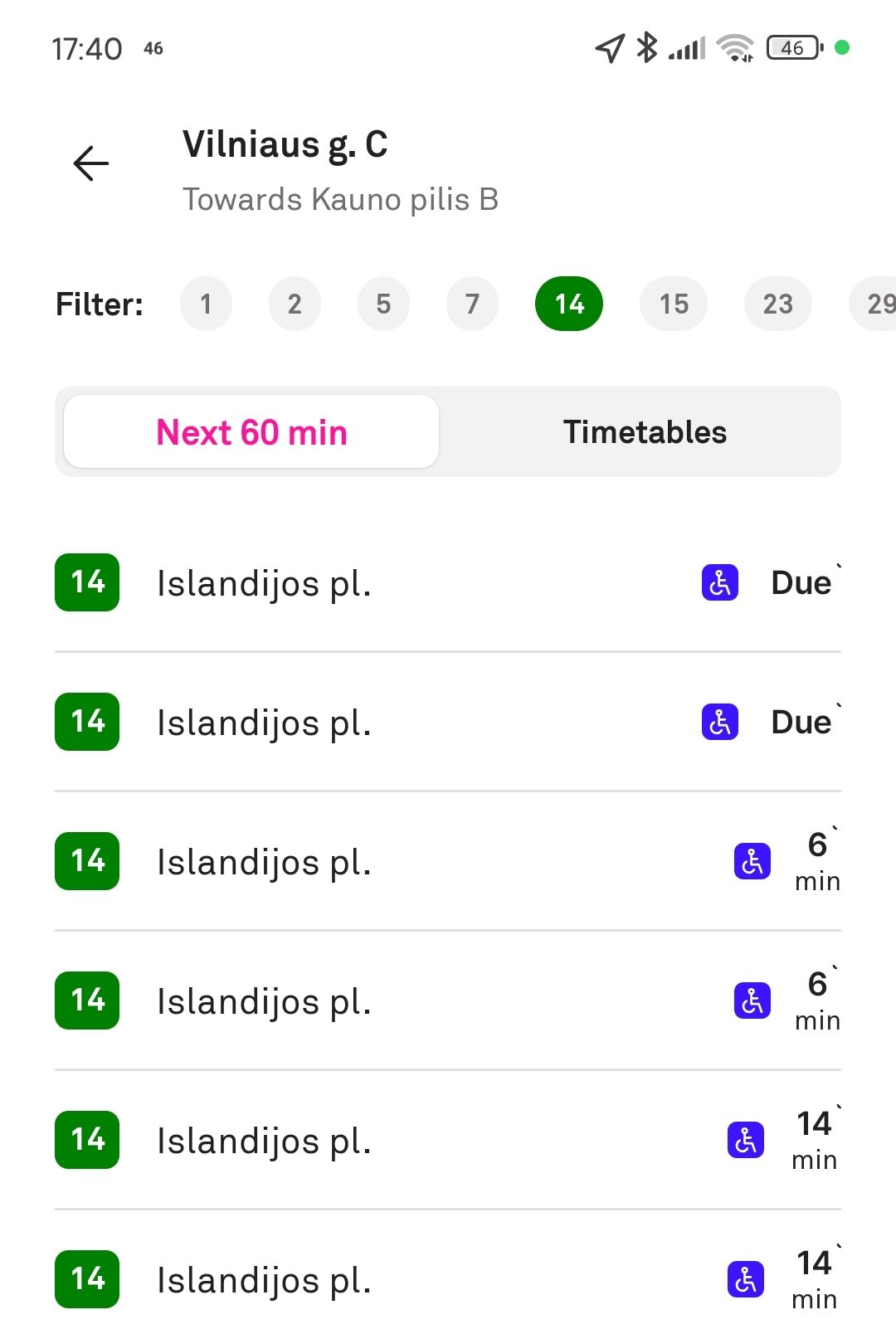Tap wheelchair icon on second Due departure
Image resolution: width=896 pixels, height=1334 pixels.
(x=719, y=722)
